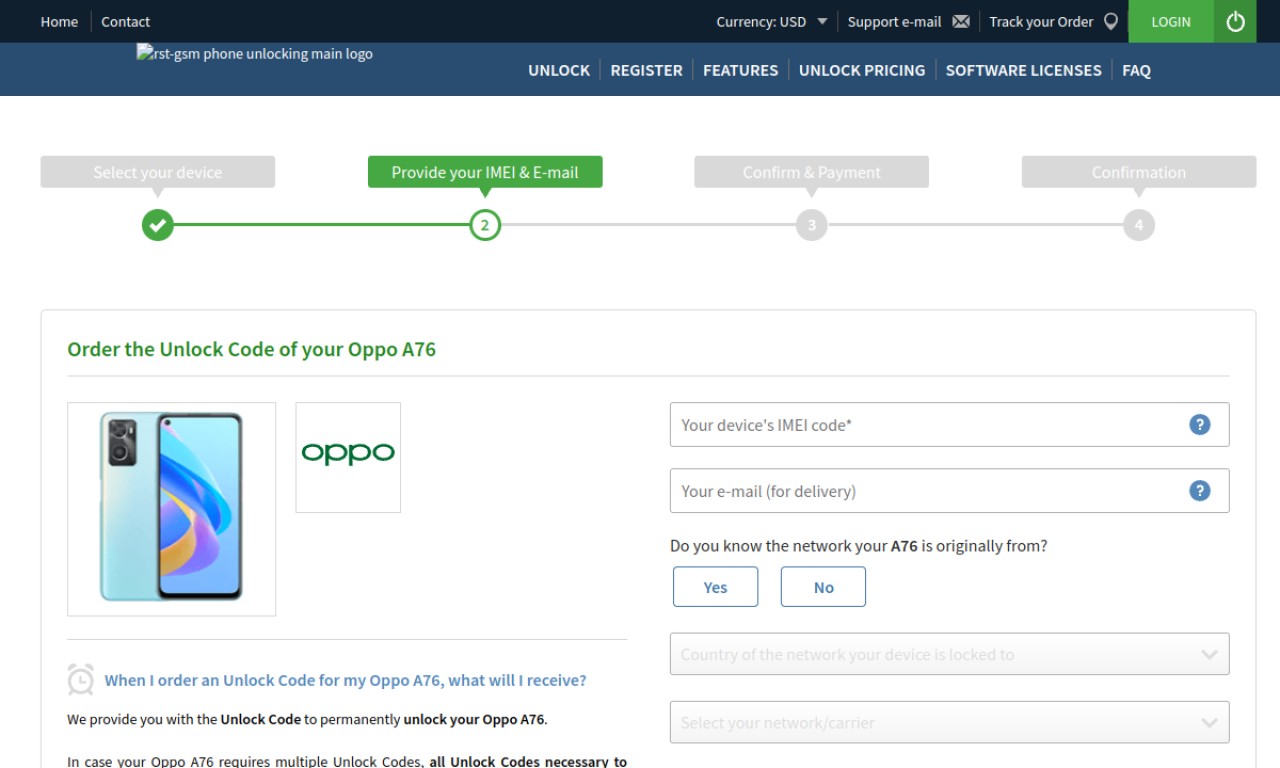Open the IMEI code help question icon
Screen dimensions: 1280x768
point(1200,425)
